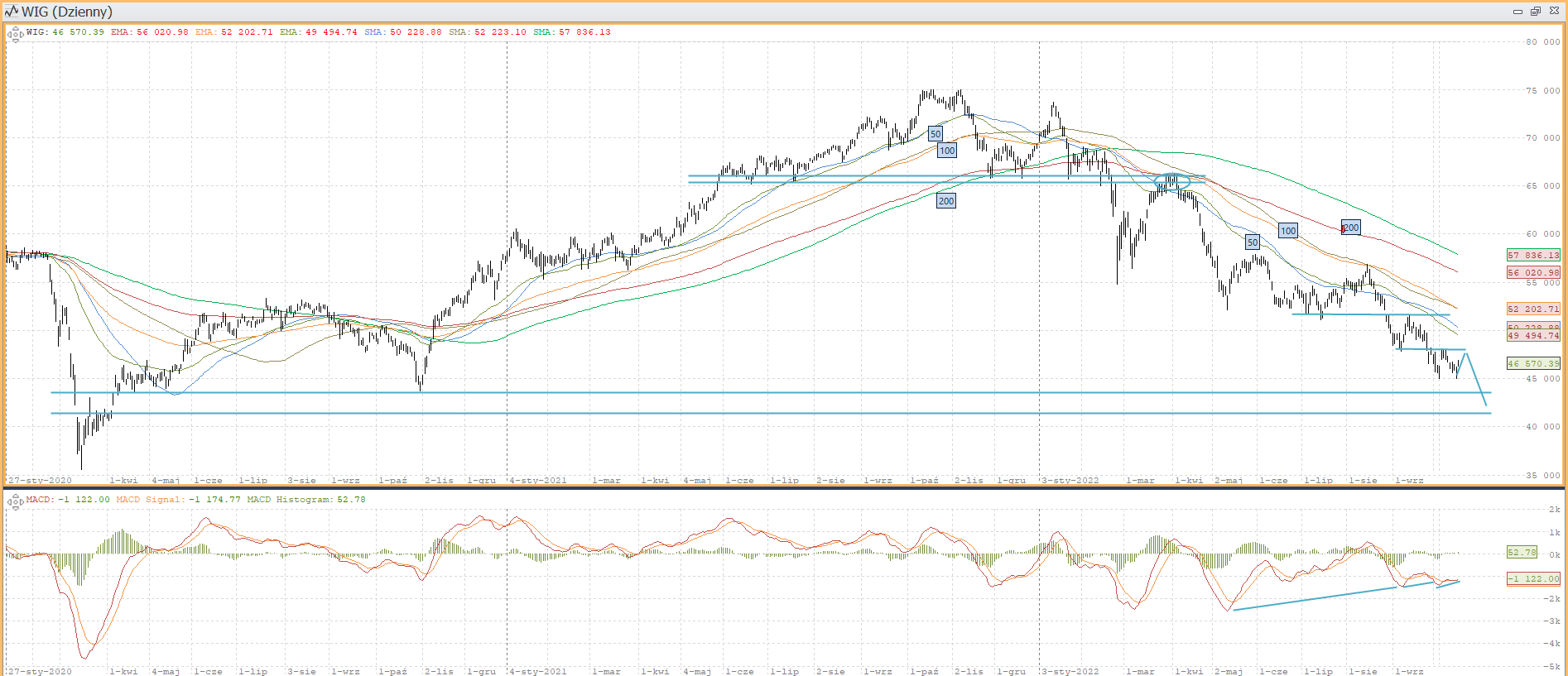Click the pan control icon in price panel
This screenshot has height=676, width=1568.
[15, 35]
